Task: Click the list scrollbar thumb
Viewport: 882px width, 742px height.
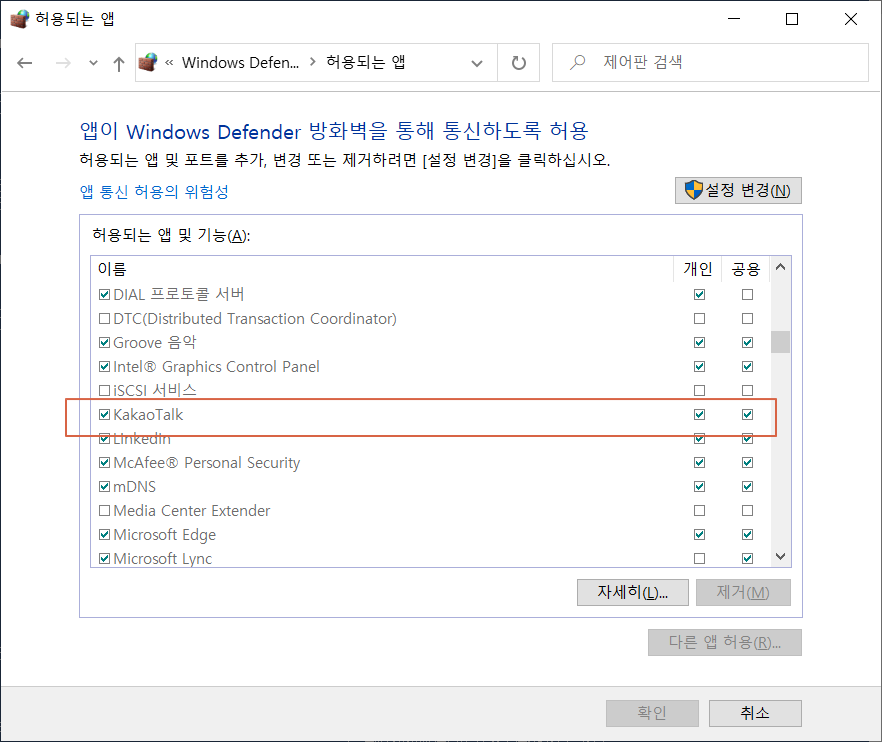Action: (780, 342)
